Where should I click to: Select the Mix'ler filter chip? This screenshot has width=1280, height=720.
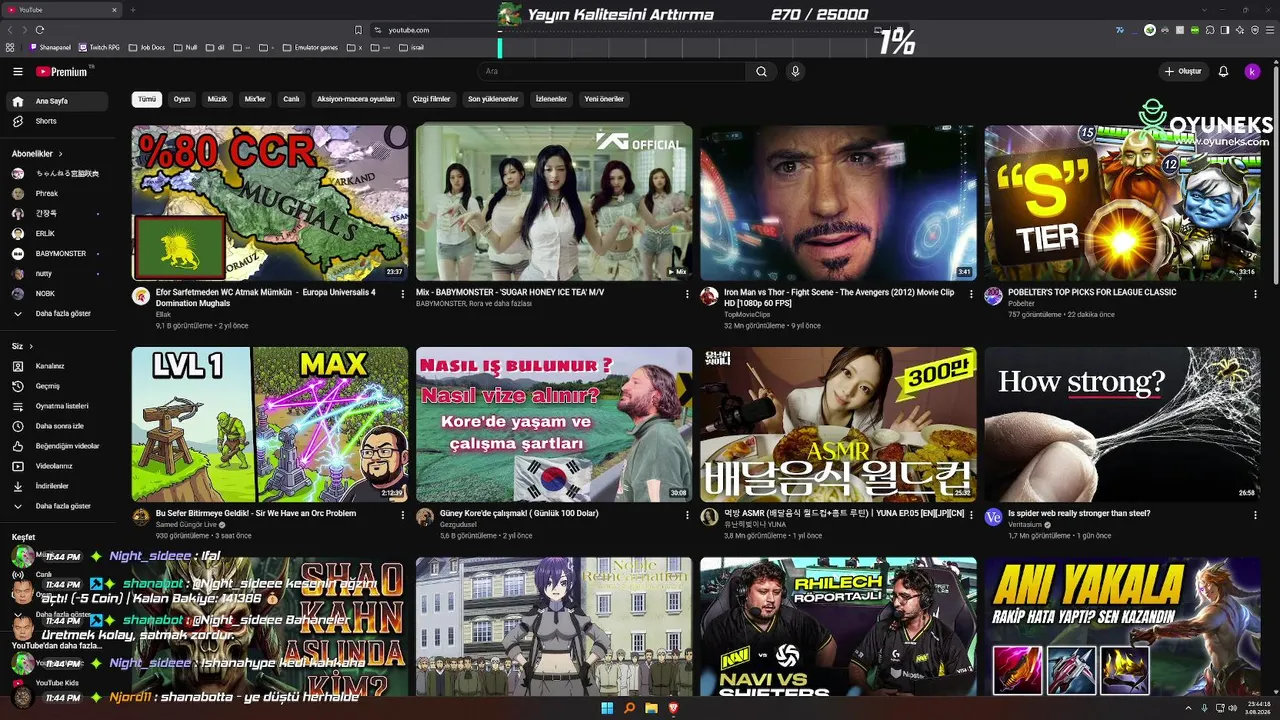[x=255, y=99]
